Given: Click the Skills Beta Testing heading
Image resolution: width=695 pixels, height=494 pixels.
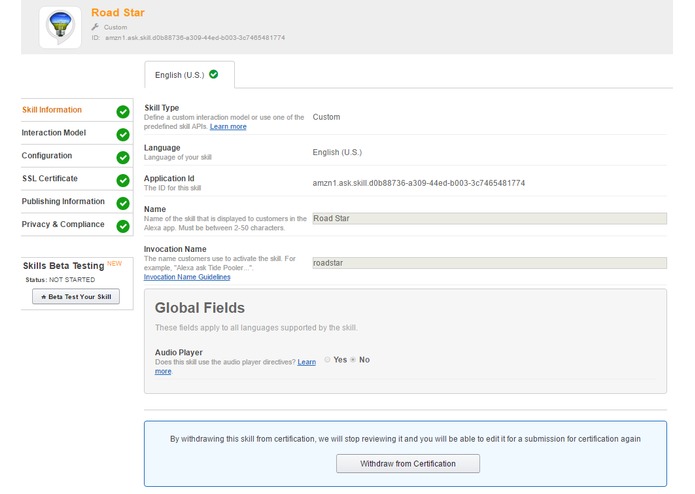Looking at the screenshot, I should tap(63, 266).
